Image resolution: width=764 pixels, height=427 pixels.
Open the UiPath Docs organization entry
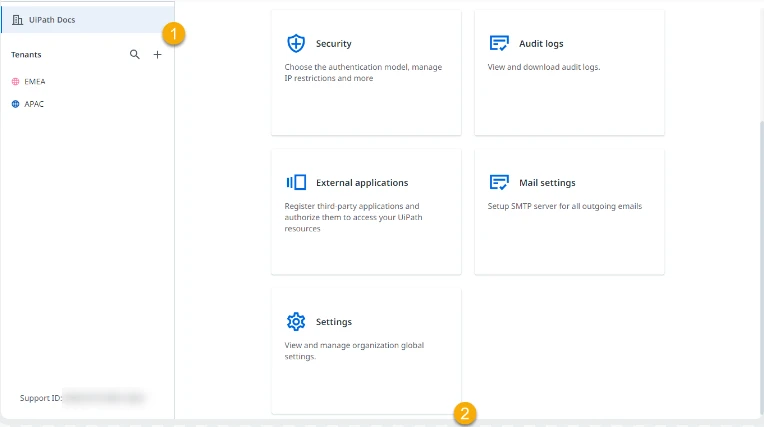pos(88,20)
